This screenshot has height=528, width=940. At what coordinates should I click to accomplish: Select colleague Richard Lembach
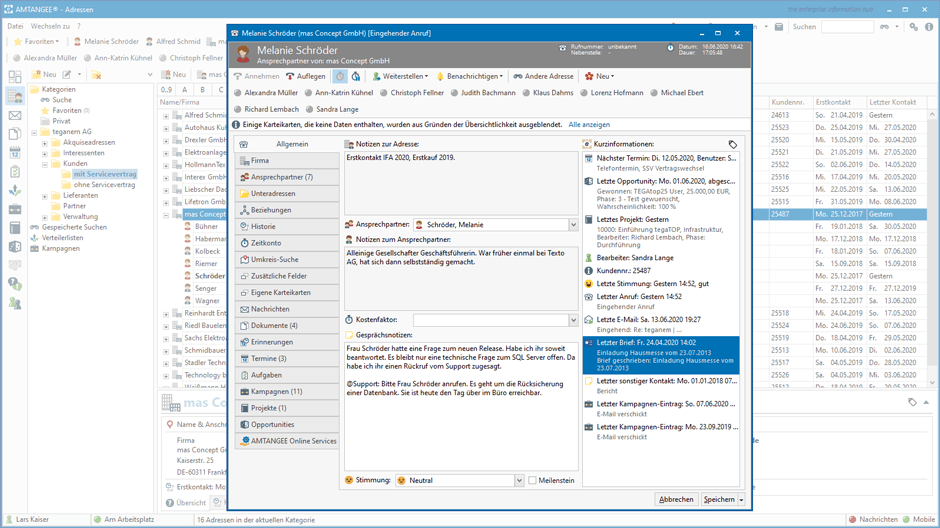[x=266, y=109]
